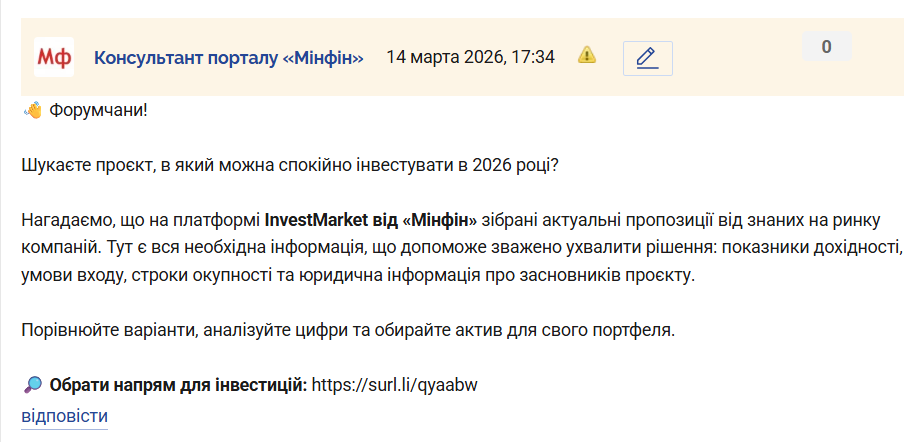Image resolution: width=916 pixels, height=442 pixels.
Task: Click the yellow warning triangle icon
Action: click(x=587, y=55)
